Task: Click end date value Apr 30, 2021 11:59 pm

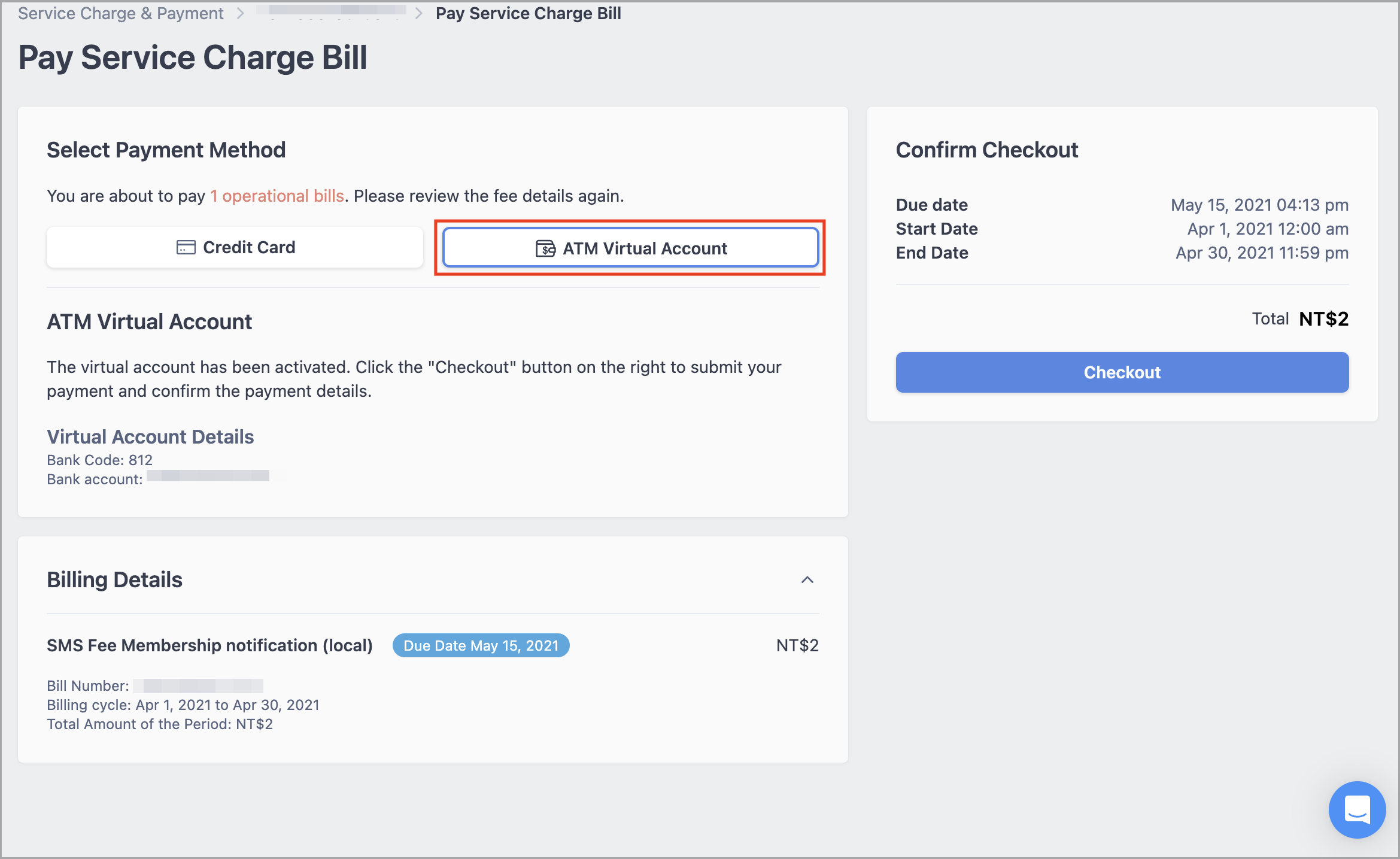Action: [x=1262, y=253]
